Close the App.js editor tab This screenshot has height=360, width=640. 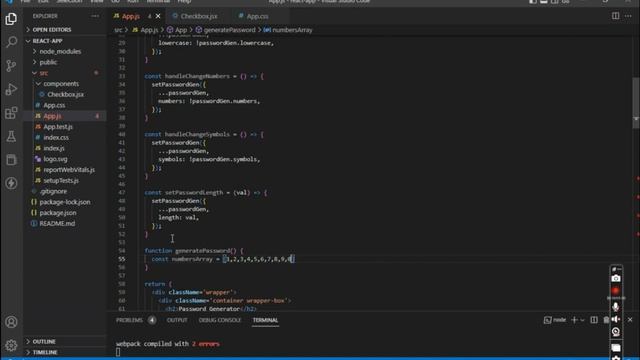(158, 16)
